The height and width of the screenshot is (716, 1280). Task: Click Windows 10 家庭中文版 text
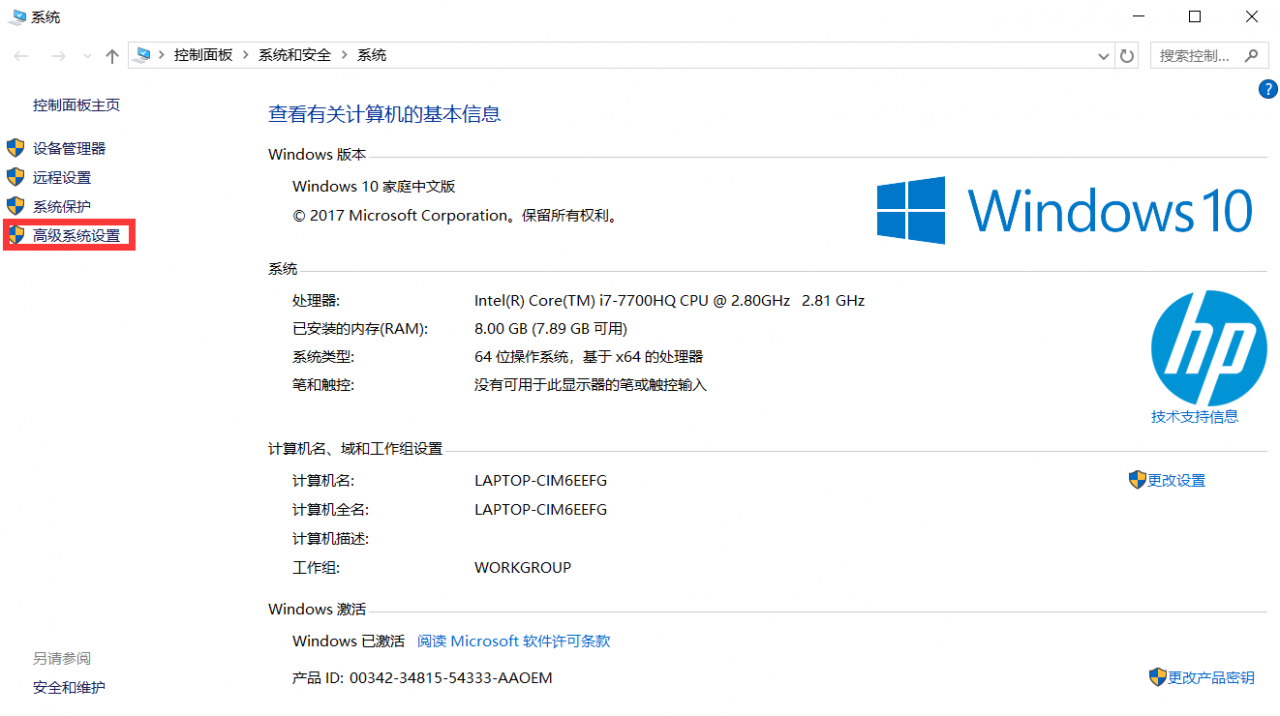[373, 187]
